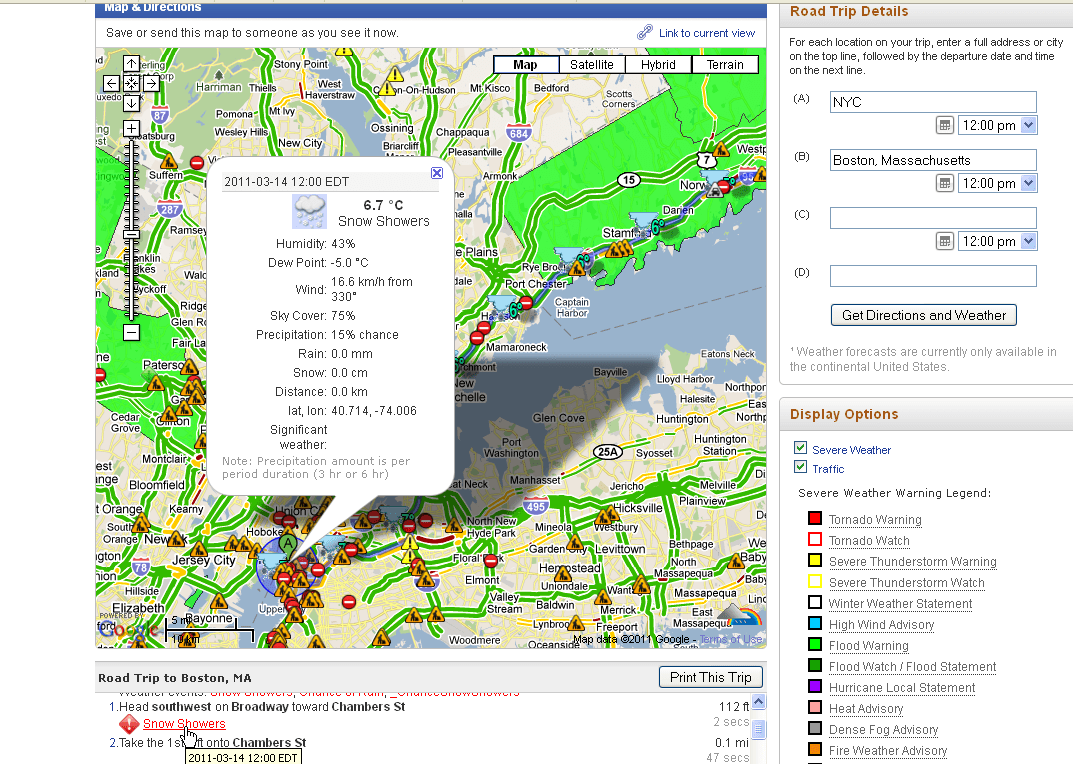1073x764 pixels.
Task: Pan the map down with the arrow control
Action: pos(131,103)
